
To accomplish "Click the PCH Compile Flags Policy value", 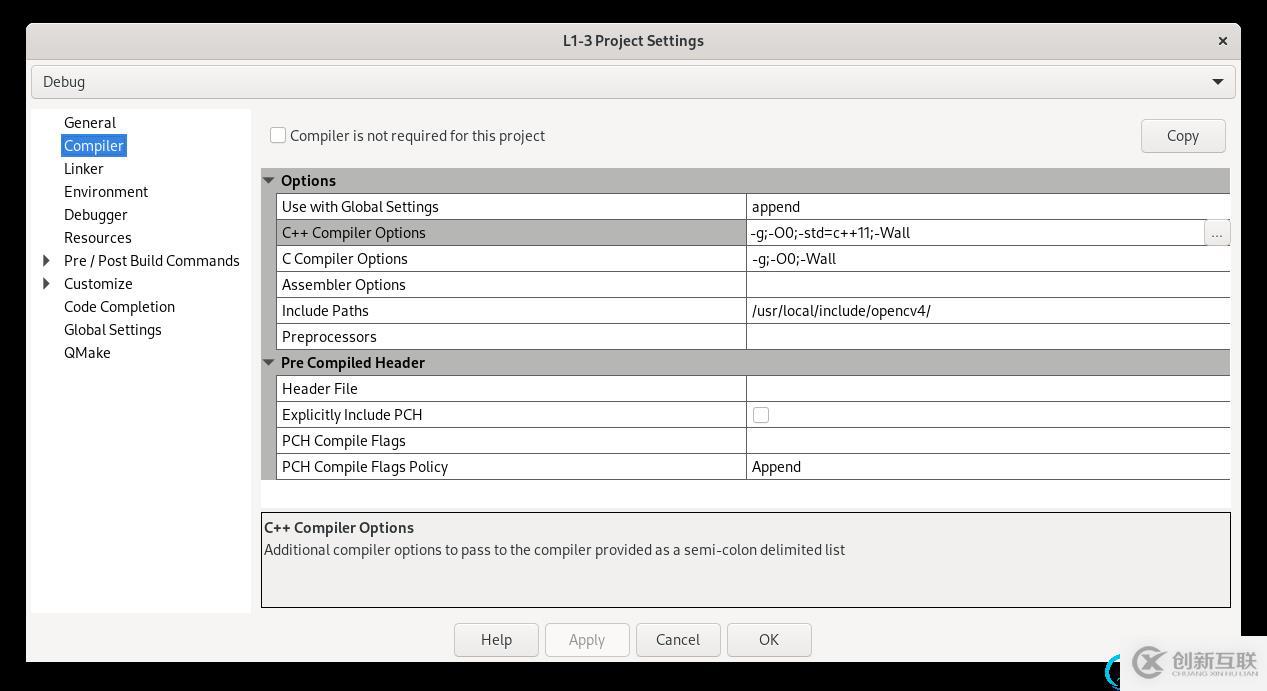I will [x=986, y=467].
